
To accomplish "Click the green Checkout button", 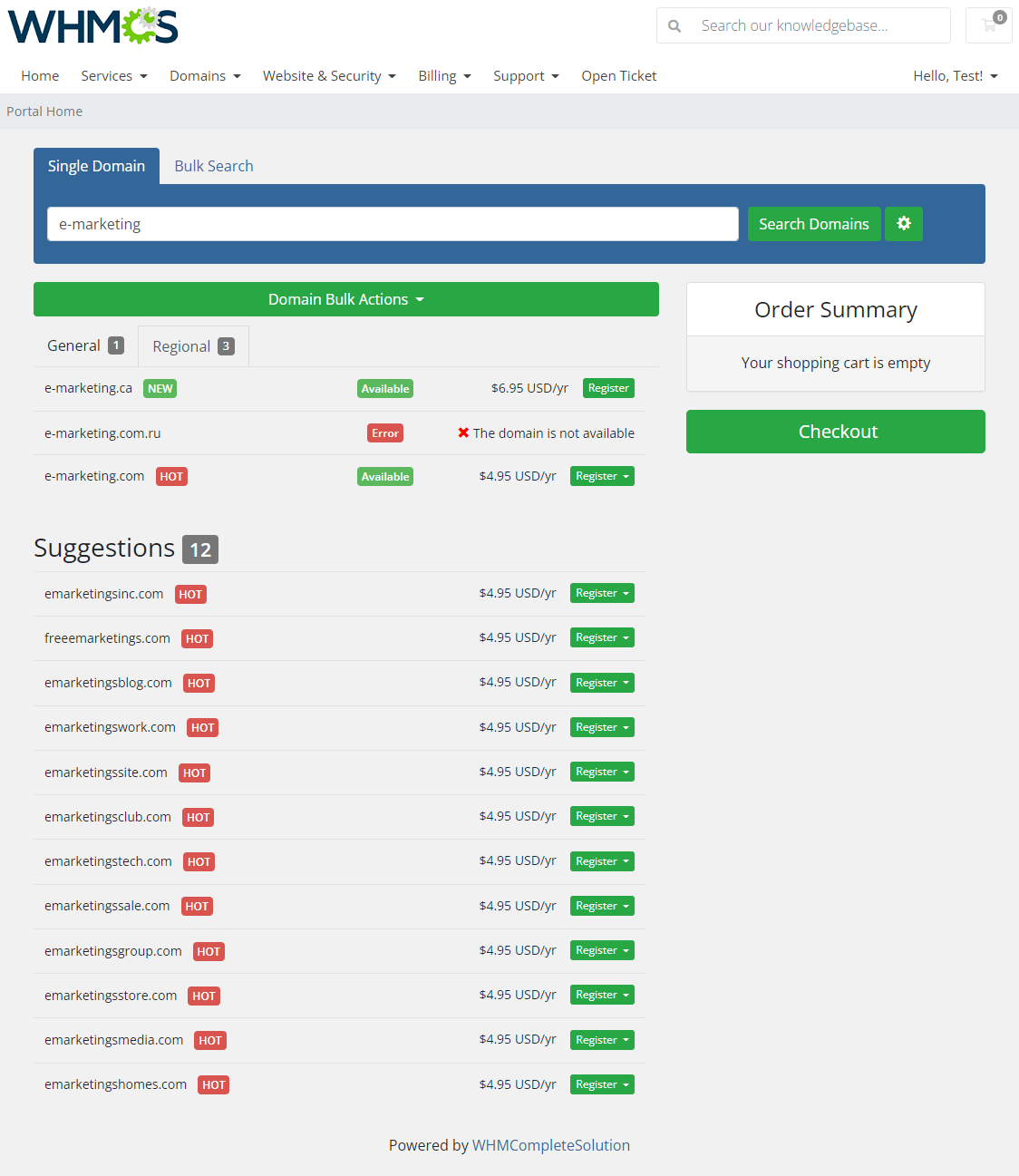I will pos(836,432).
